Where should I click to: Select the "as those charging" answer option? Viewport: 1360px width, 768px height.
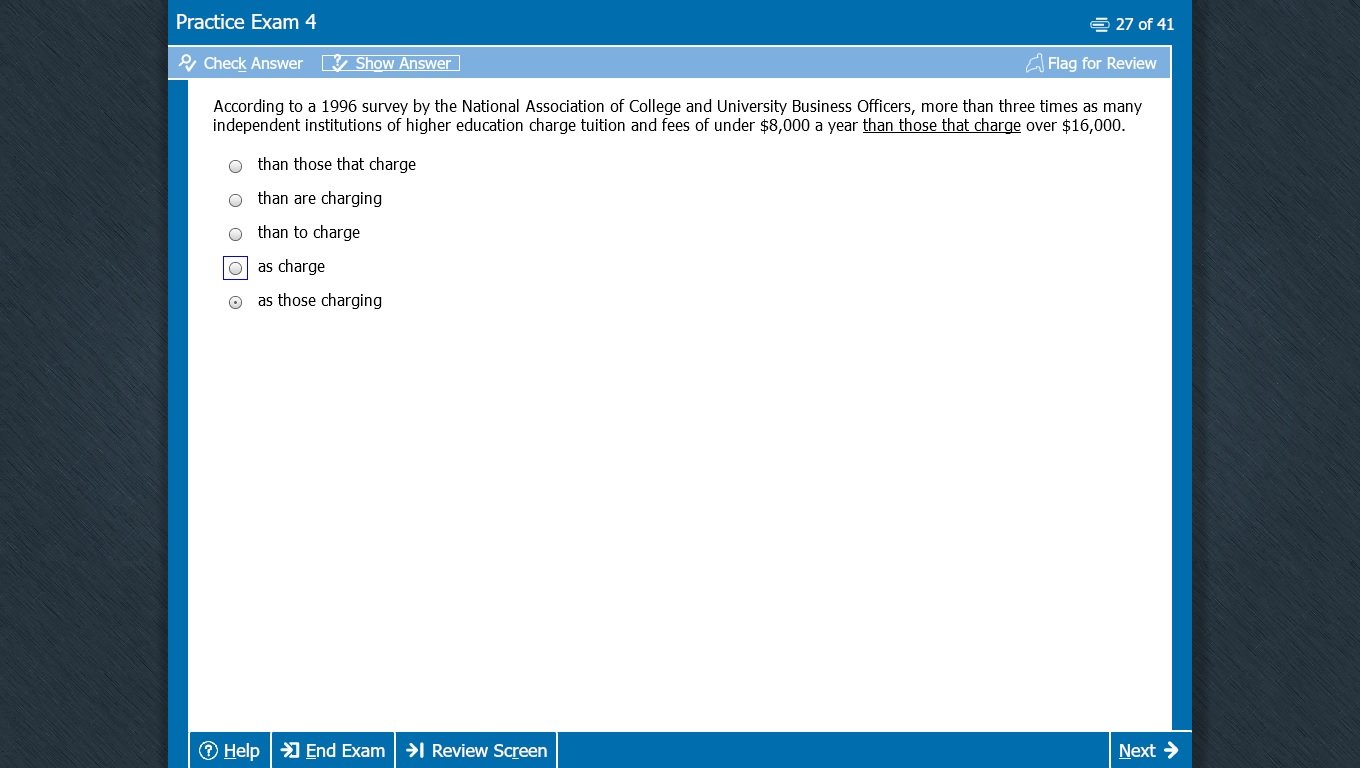(x=235, y=302)
